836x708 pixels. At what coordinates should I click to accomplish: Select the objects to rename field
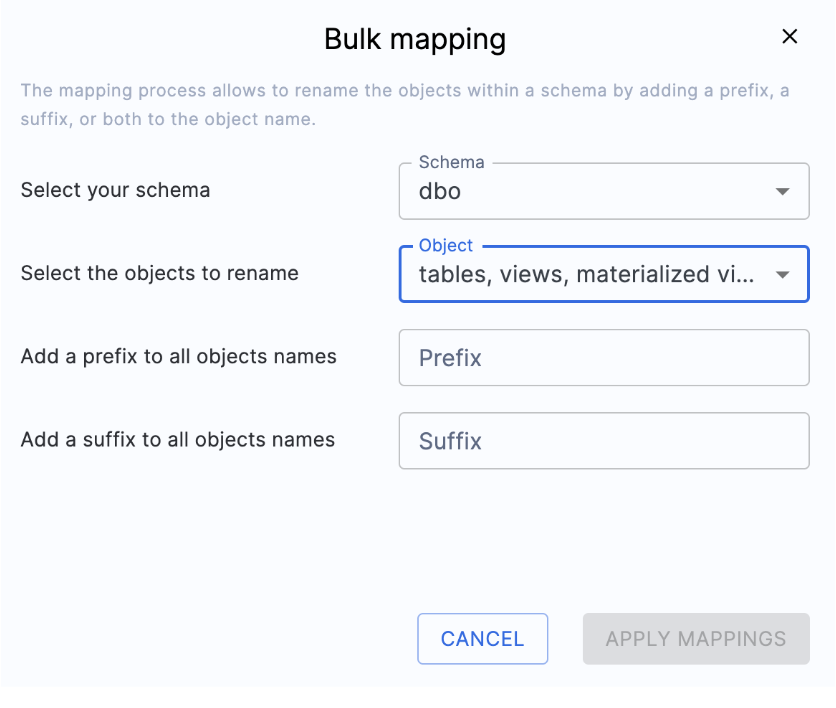(x=604, y=273)
